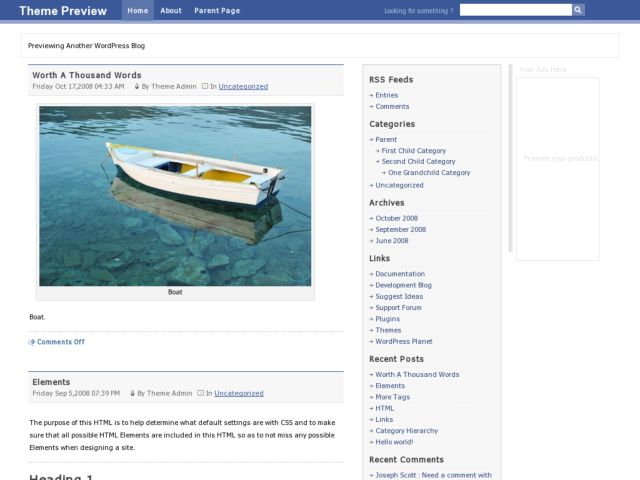Click the post date Friday Oct 17,2008
640x480 pixels.
click(x=78, y=87)
